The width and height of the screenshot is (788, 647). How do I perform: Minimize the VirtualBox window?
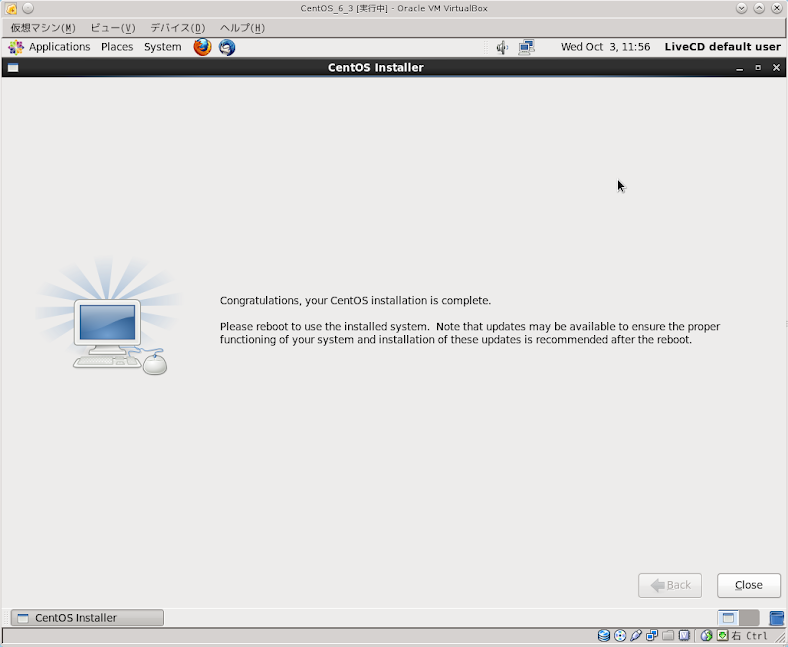pyautogui.click(x=741, y=8)
